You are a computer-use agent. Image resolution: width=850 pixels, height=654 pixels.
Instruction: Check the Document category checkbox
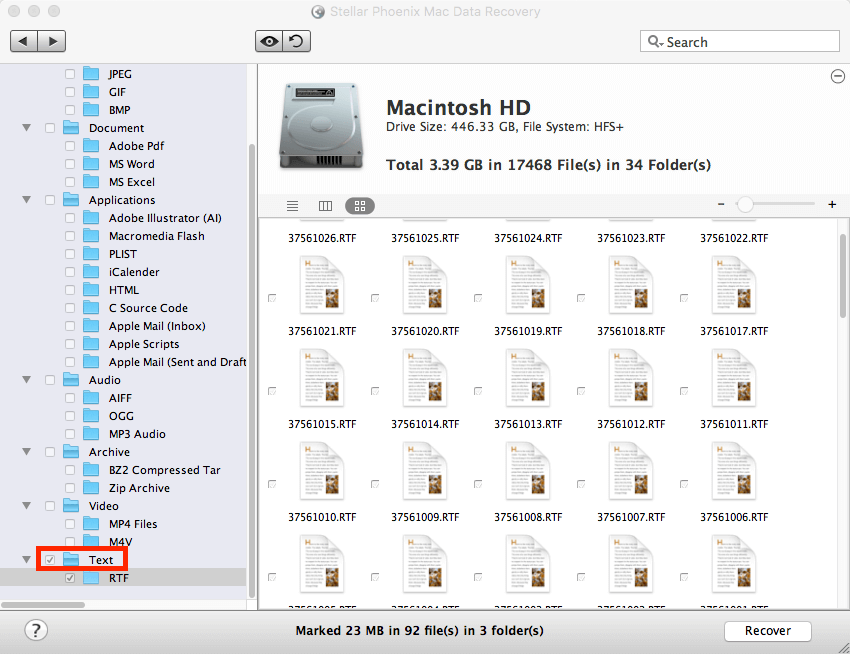[50, 128]
